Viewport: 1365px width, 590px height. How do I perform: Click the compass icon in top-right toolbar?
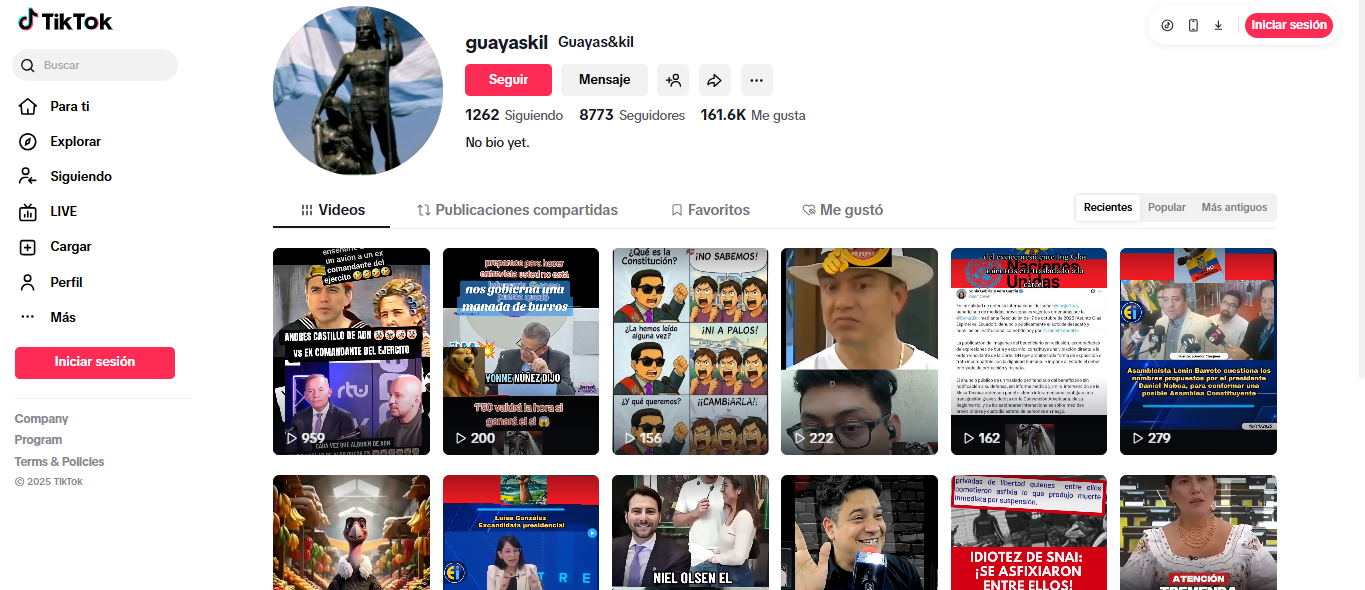click(x=1167, y=25)
